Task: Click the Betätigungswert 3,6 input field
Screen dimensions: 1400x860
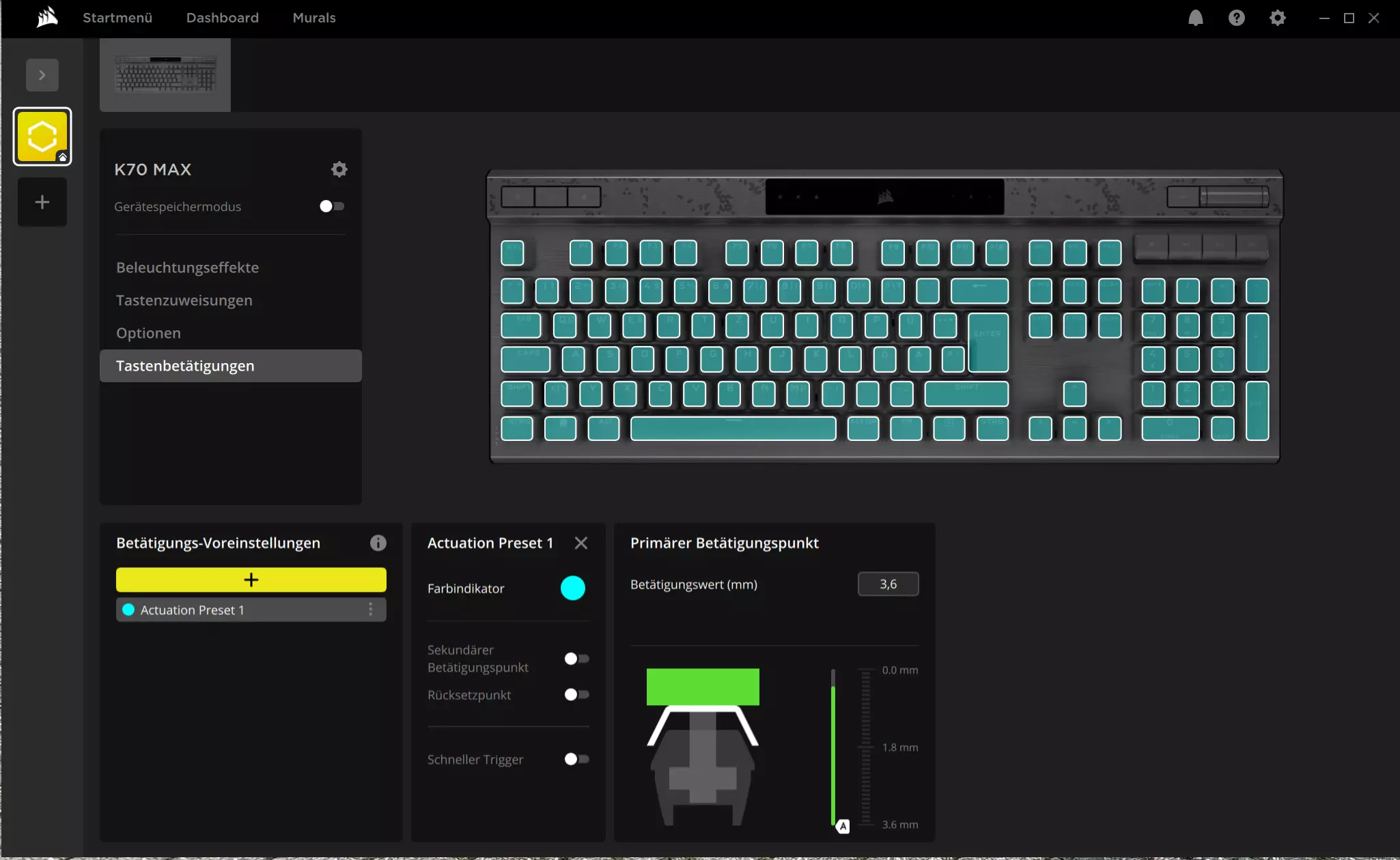Action: click(x=888, y=584)
